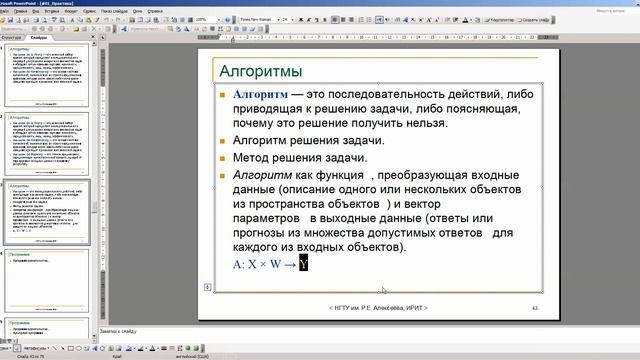Click the slide title Алгоритмы
Image resolution: width=640 pixels, height=360 pixels.
click(261, 71)
